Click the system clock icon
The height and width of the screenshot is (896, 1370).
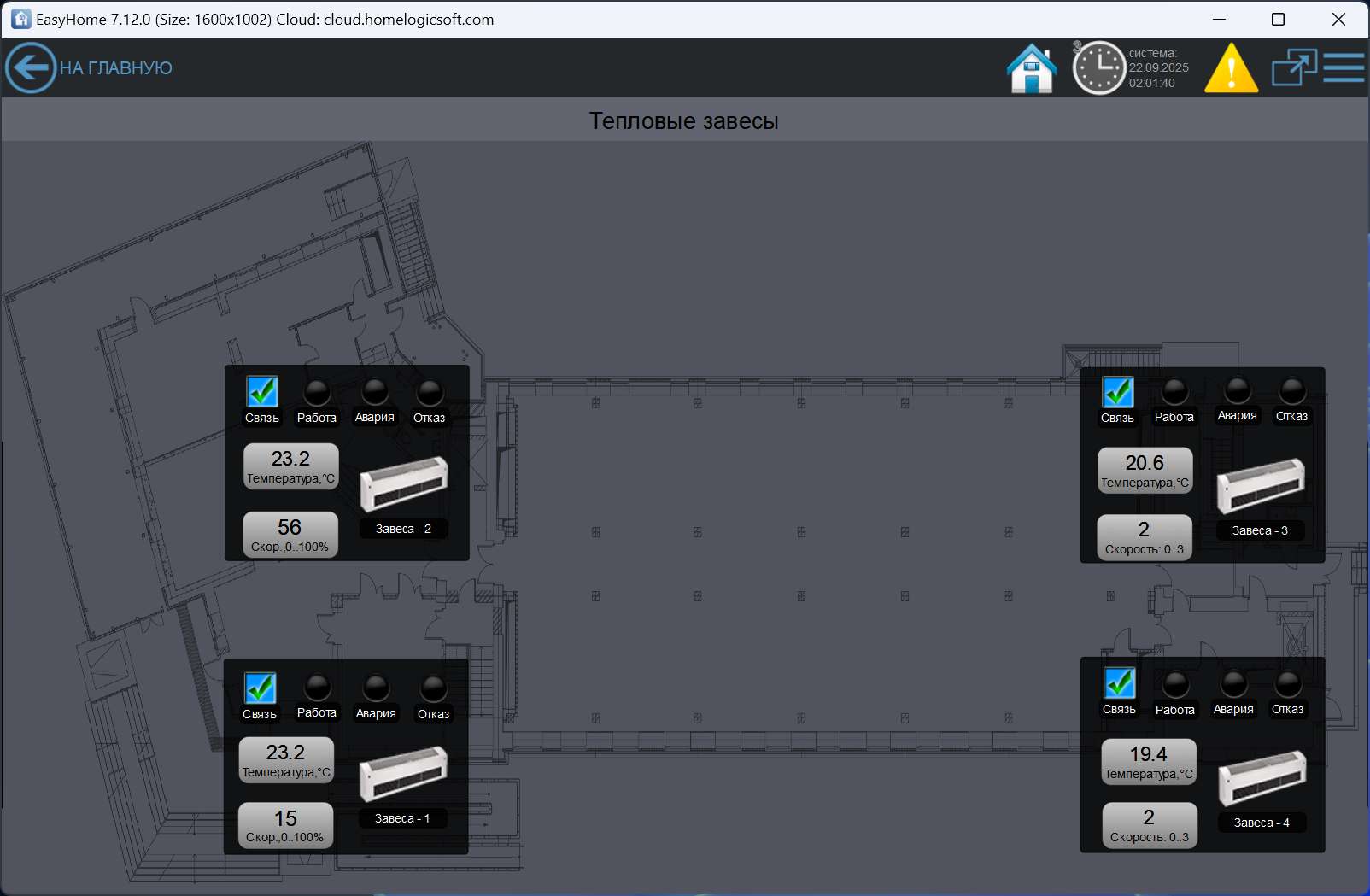click(1098, 67)
